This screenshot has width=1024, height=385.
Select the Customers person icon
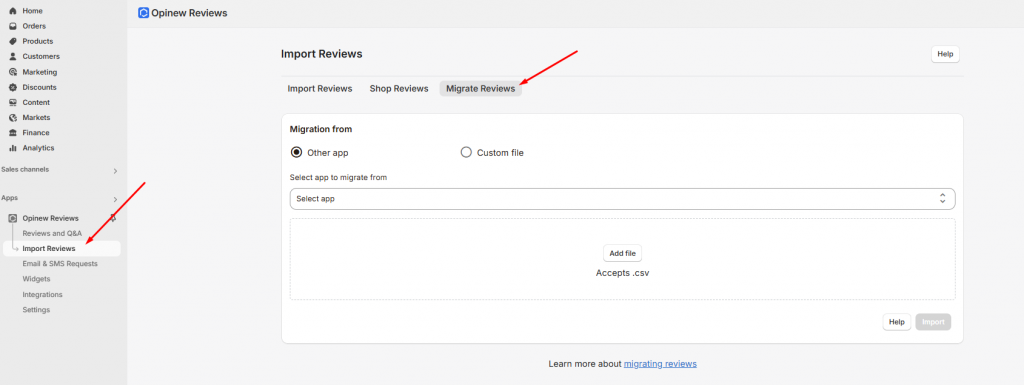click(x=12, y=57)
